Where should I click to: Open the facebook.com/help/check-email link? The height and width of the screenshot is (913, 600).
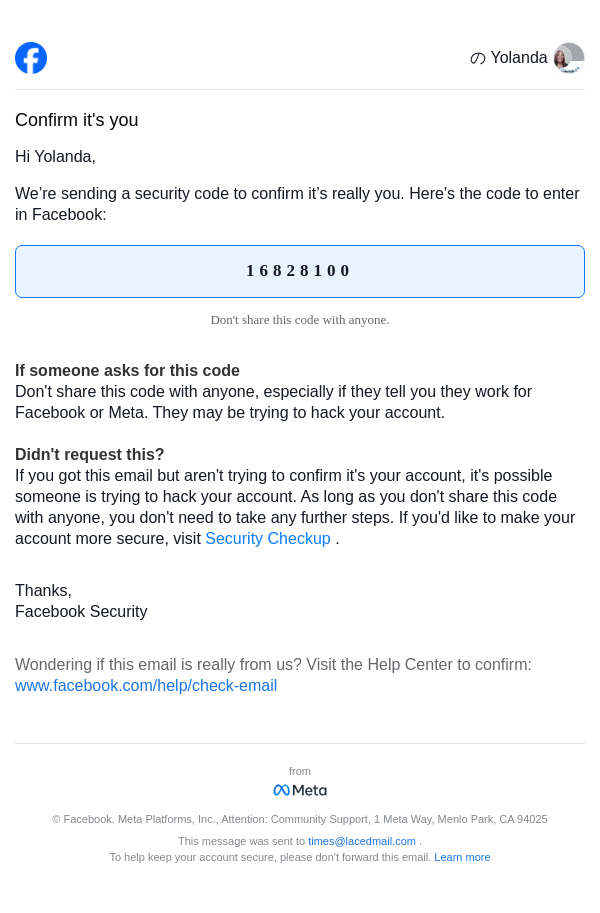click(146, 686)
